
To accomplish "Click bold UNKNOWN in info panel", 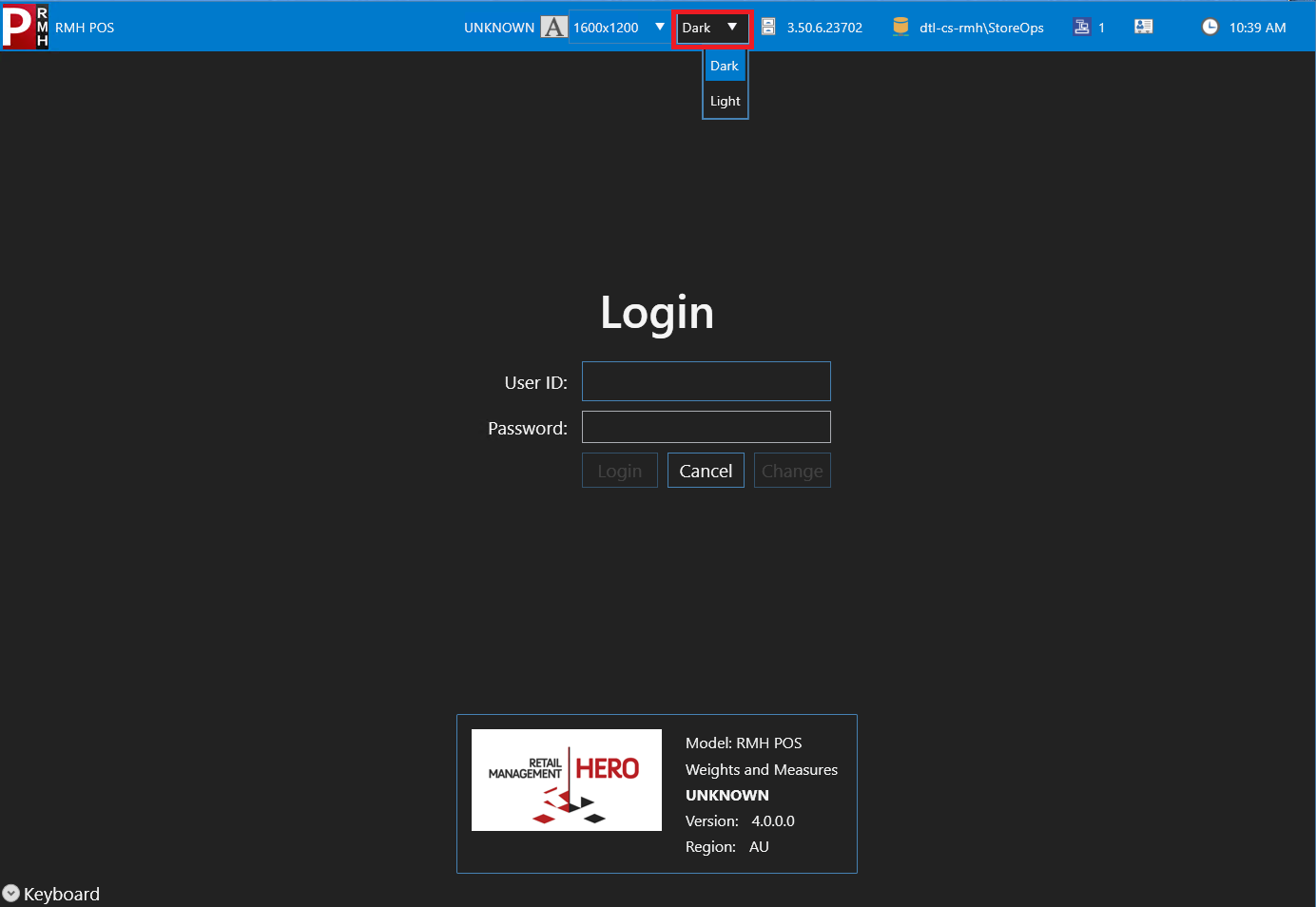I will tap(727, 795).
